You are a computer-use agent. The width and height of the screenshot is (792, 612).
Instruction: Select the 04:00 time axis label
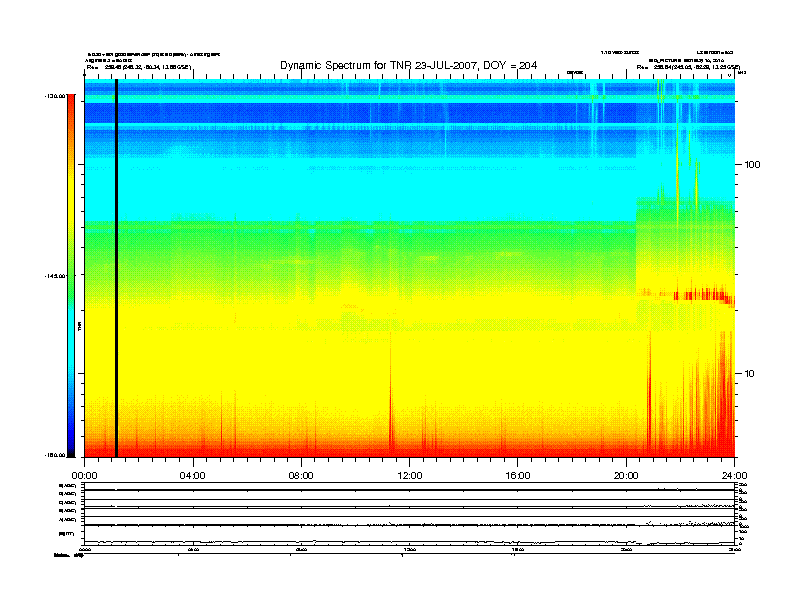(x=193, y=476)
